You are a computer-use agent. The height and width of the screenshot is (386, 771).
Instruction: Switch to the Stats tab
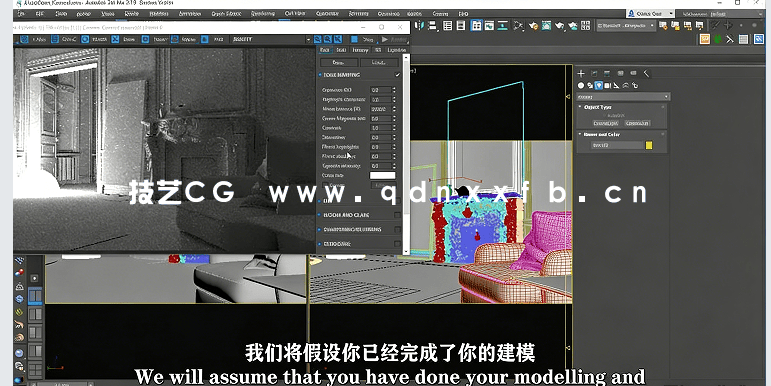341,50
